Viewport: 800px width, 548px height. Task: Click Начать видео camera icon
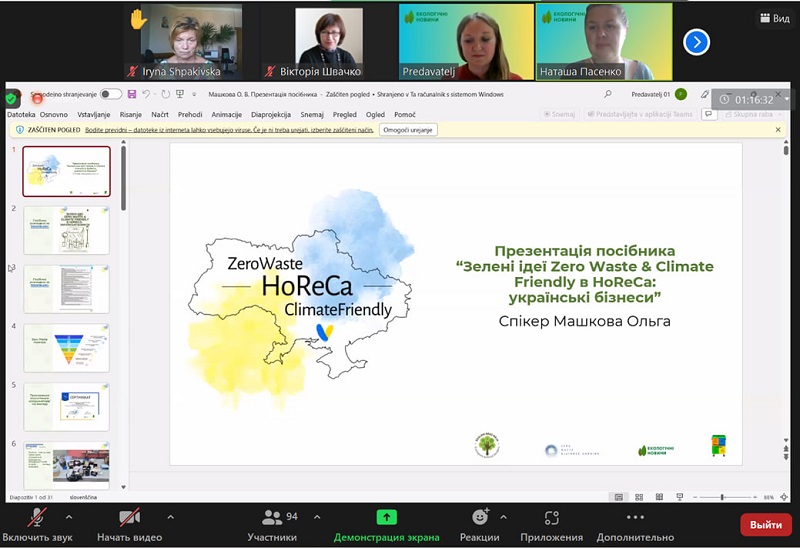point(130,526)
